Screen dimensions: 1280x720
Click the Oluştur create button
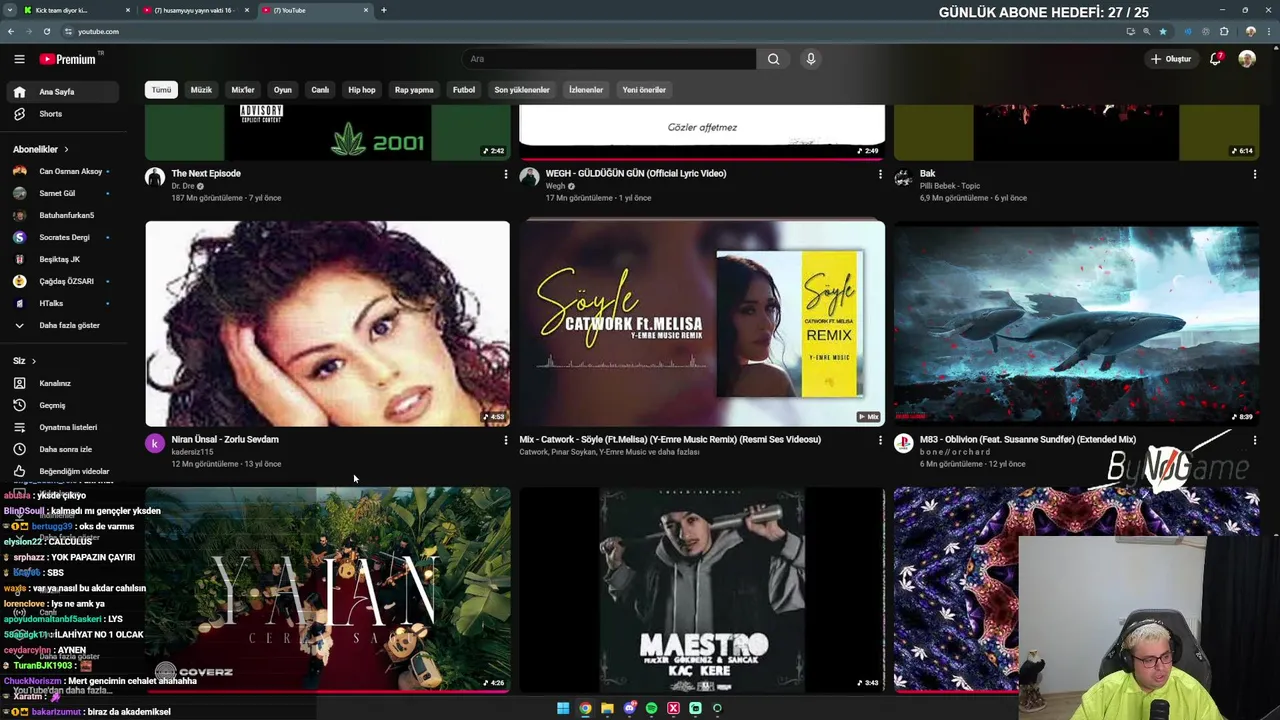pos(1170,59)
